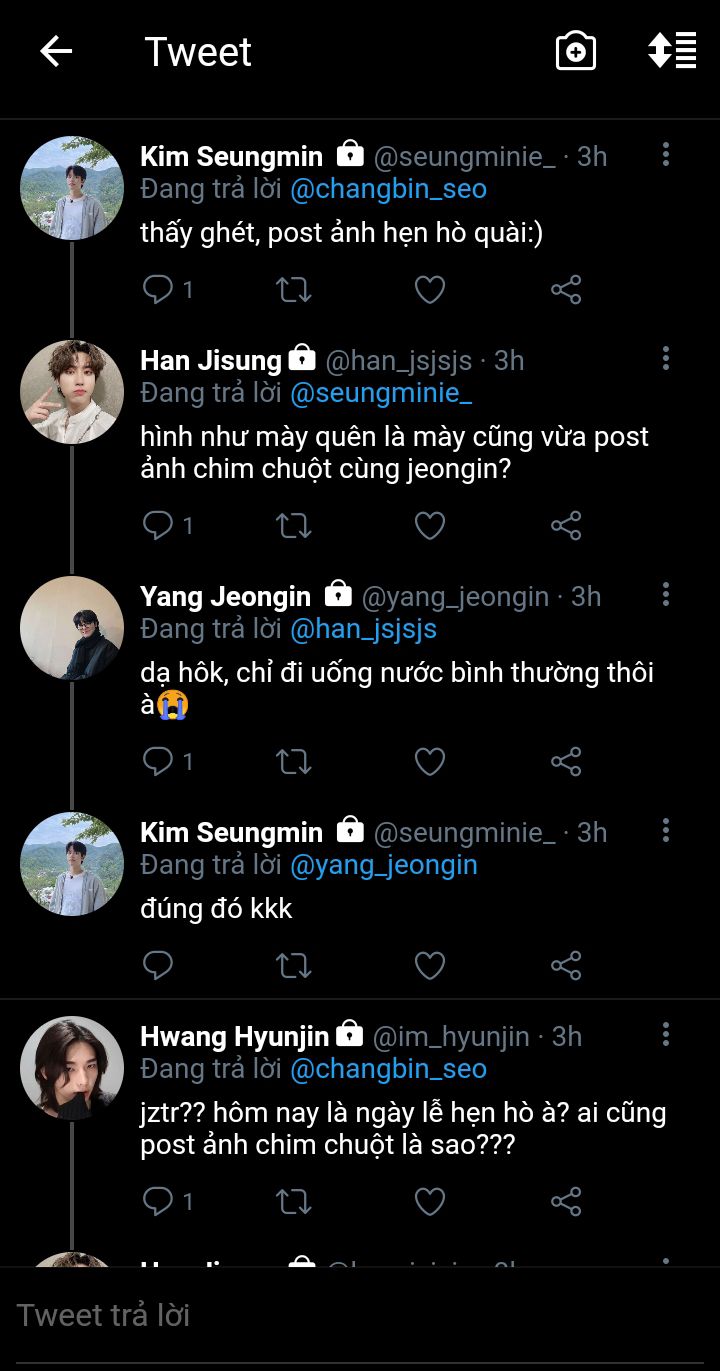Go back with the arrow icon

click(56, 52)
